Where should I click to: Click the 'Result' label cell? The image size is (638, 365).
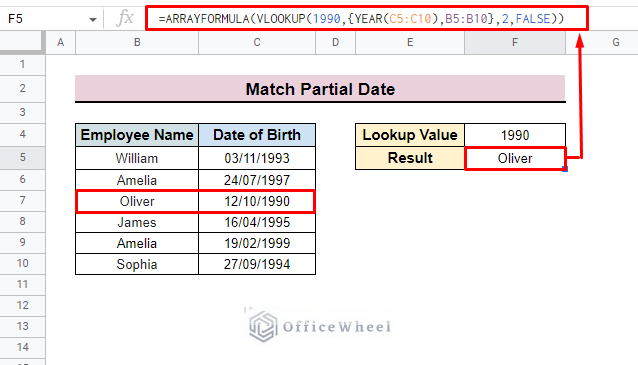click(x=410, y=158)
